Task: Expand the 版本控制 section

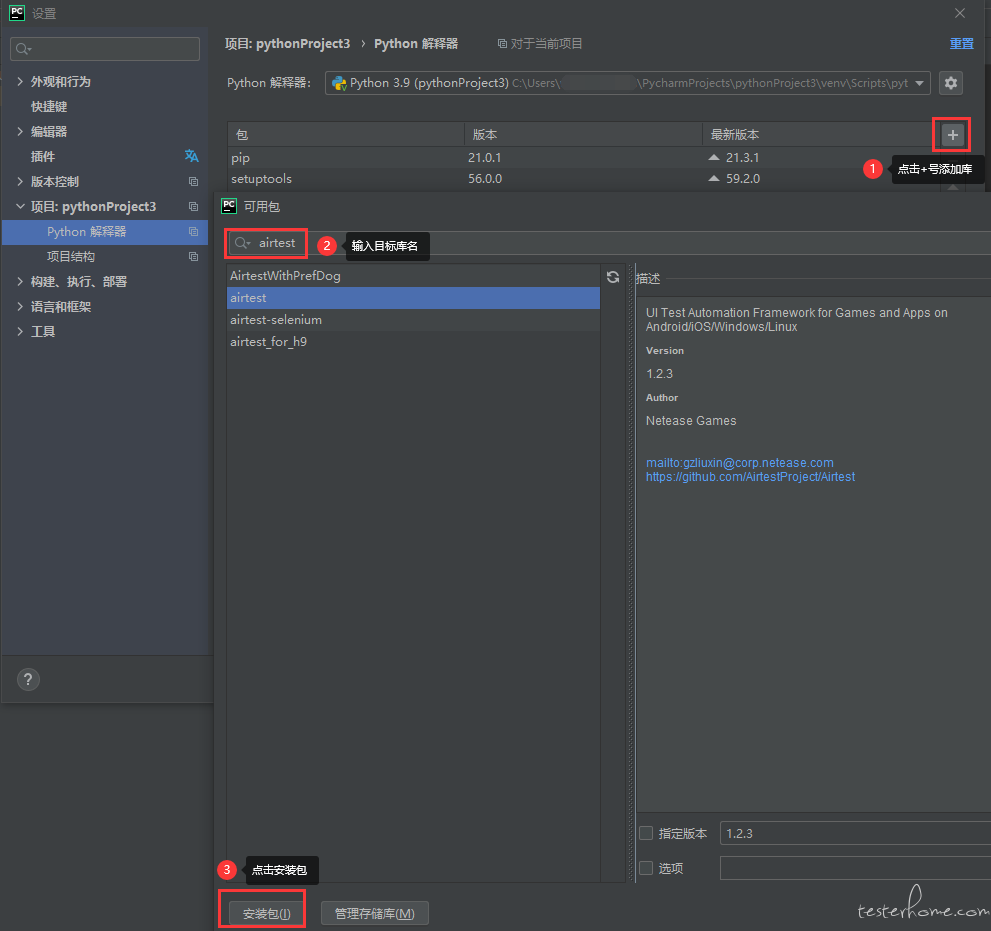Action: click(x=20, y=181)
